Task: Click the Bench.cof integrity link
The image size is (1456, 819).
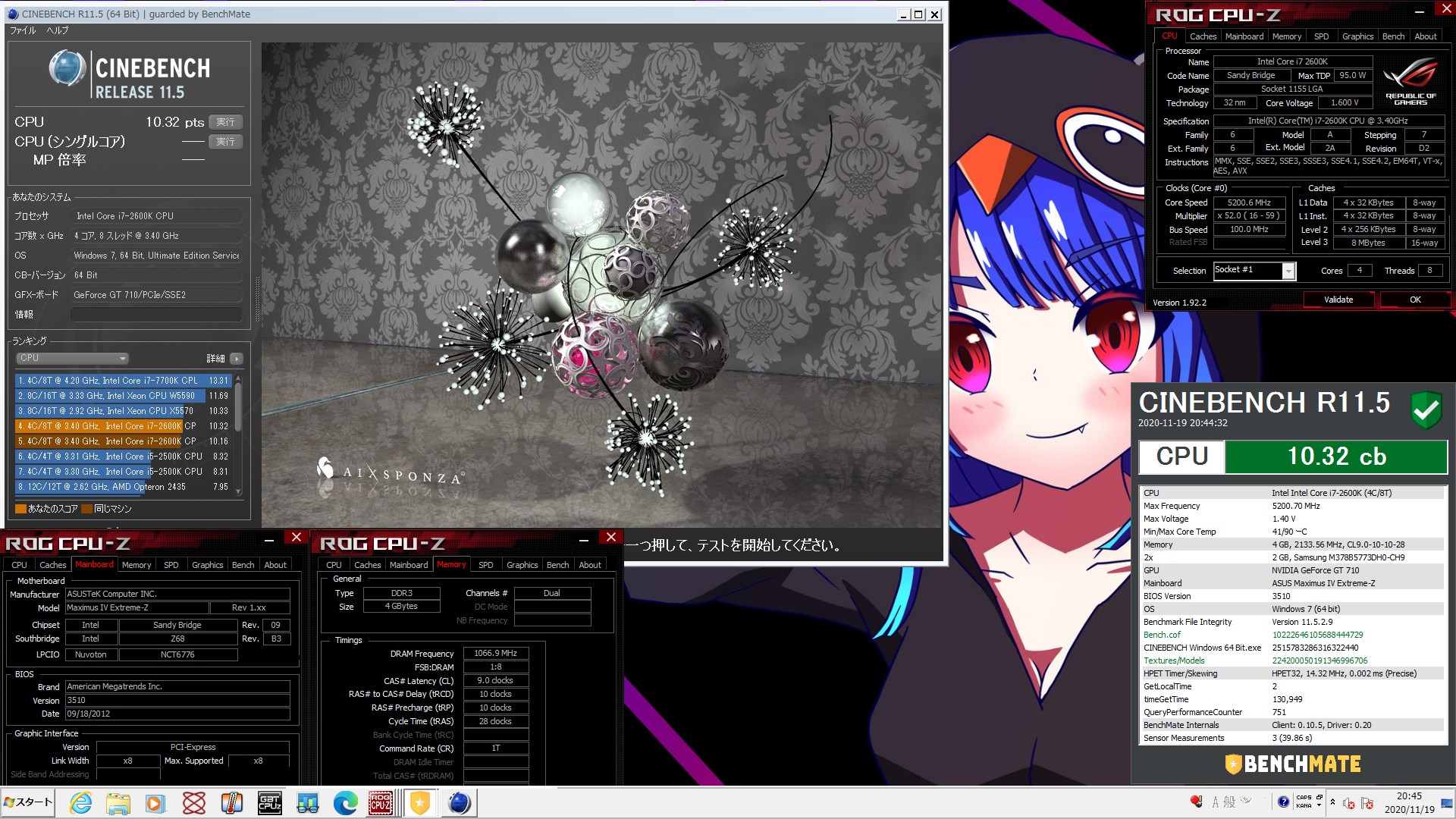Action: [1162, 635]
